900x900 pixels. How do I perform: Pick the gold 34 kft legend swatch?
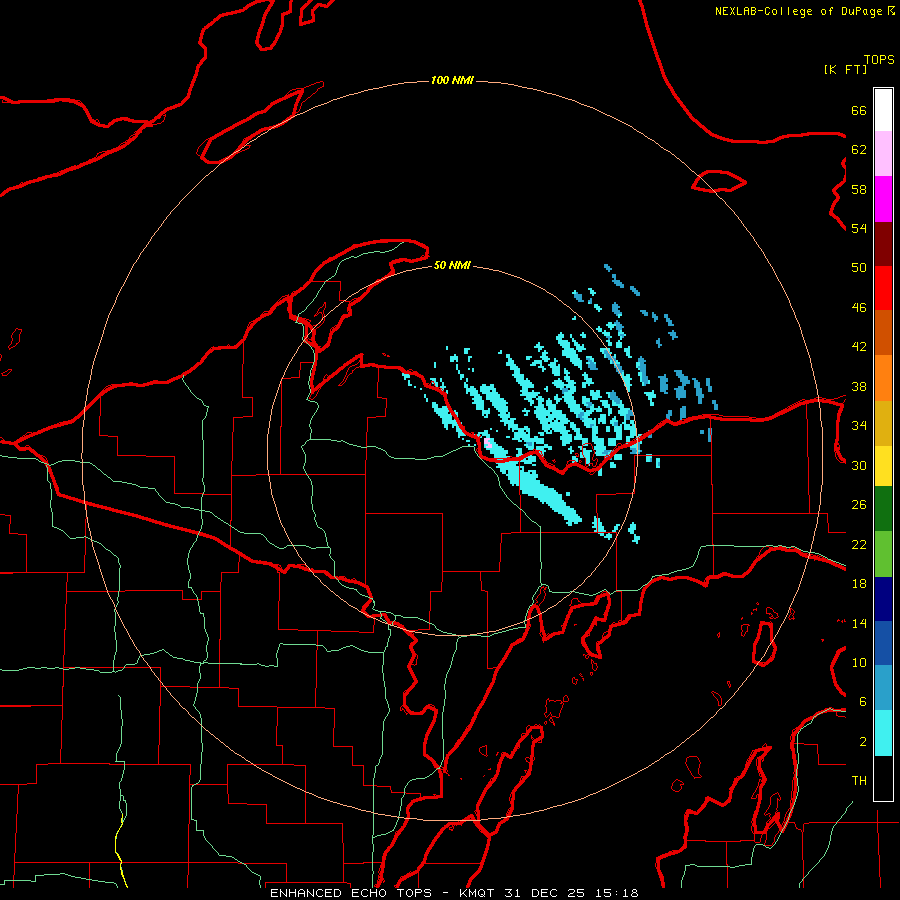pos(883,423)
